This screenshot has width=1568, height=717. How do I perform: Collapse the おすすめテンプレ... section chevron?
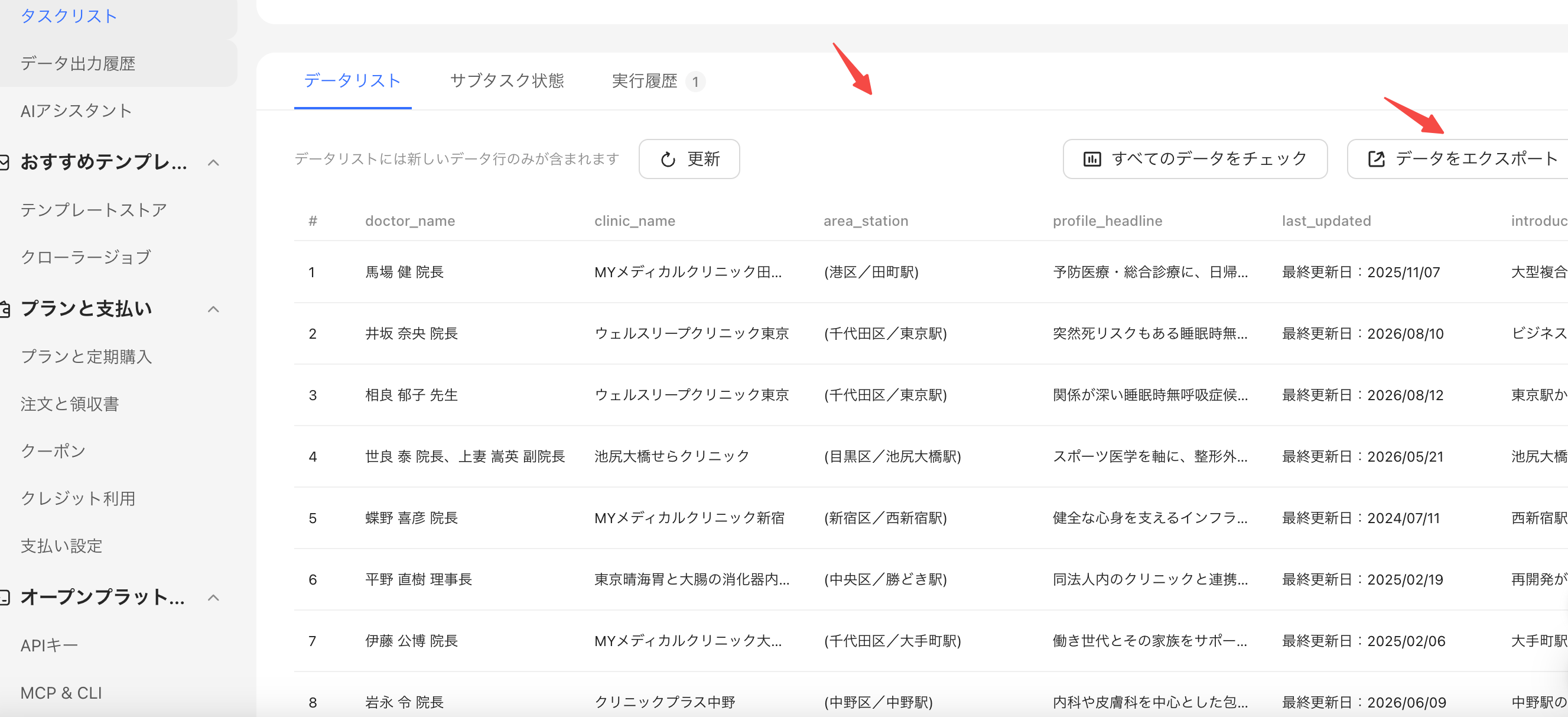point(213,162)
